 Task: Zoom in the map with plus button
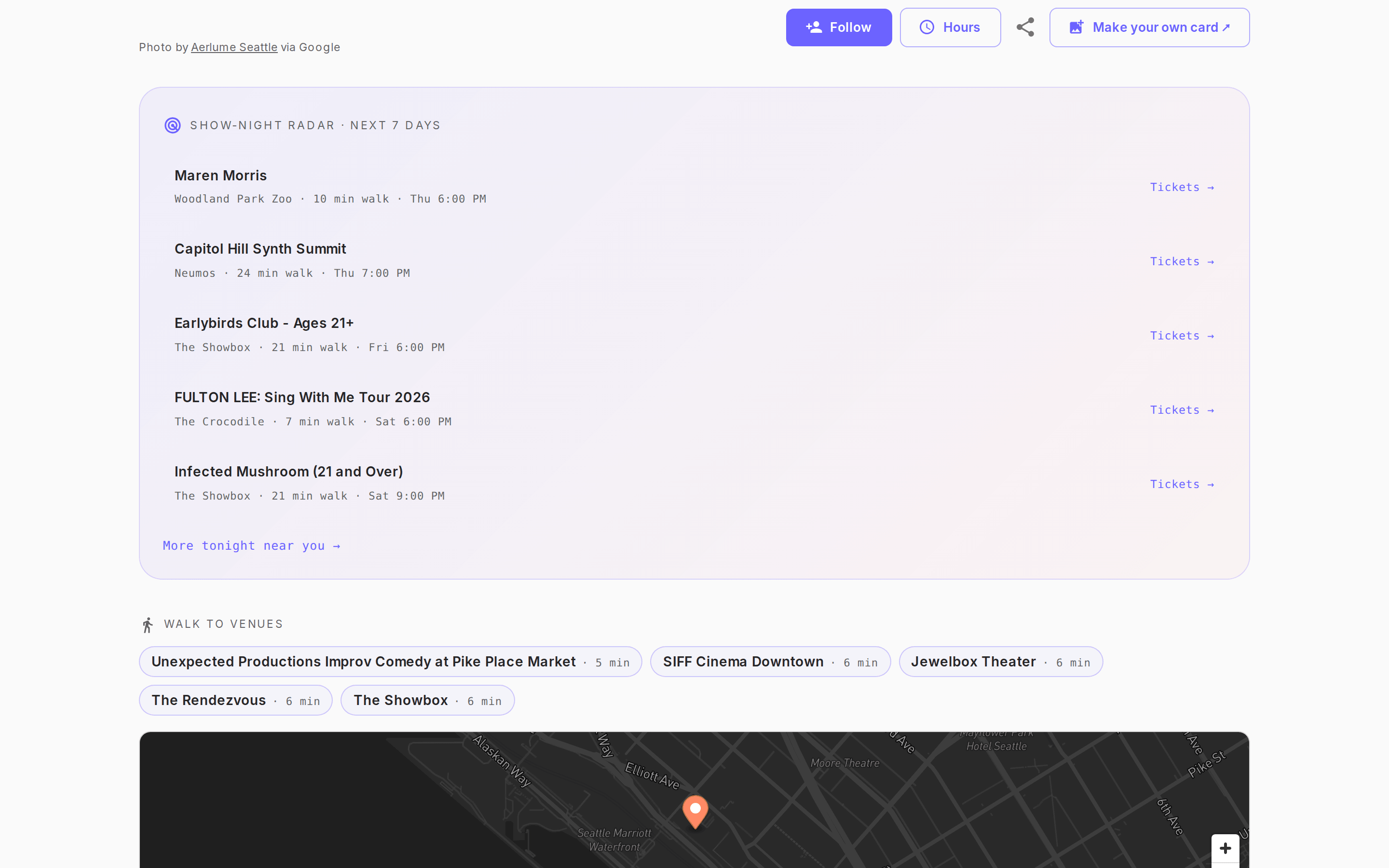[1225, 848]
